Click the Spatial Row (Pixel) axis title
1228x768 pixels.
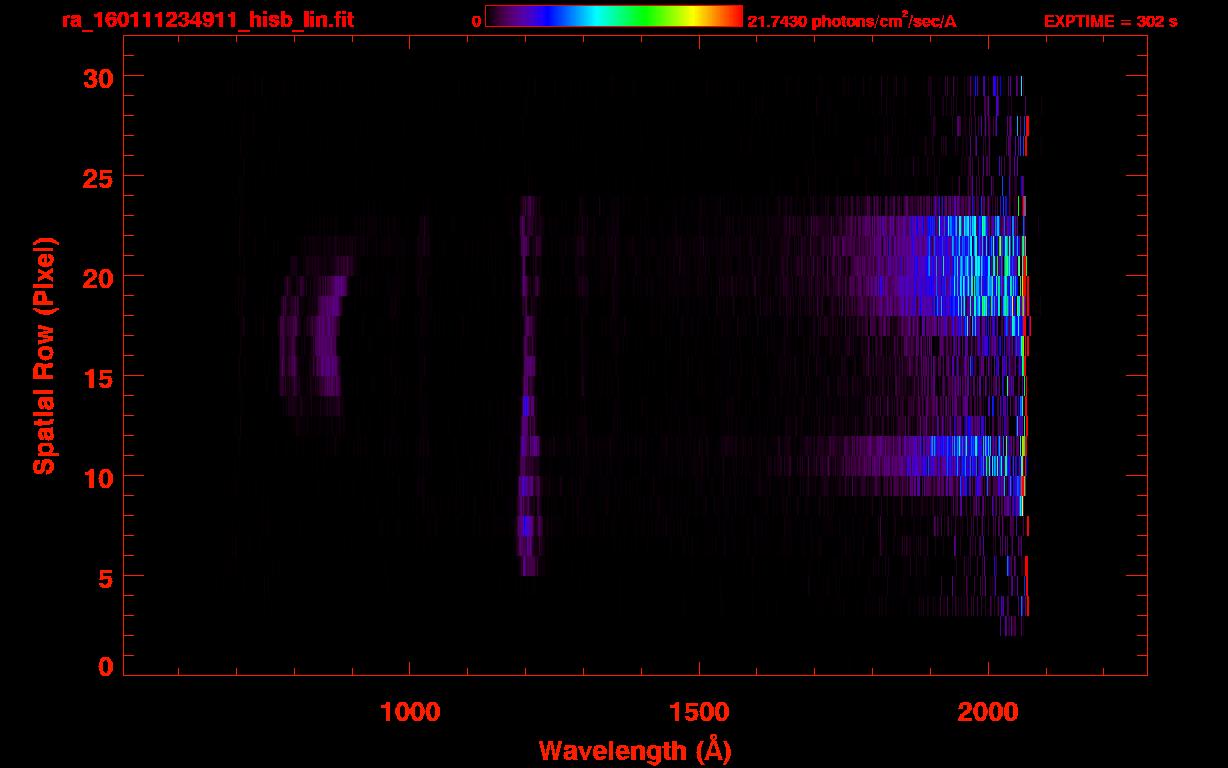point(43,355)
